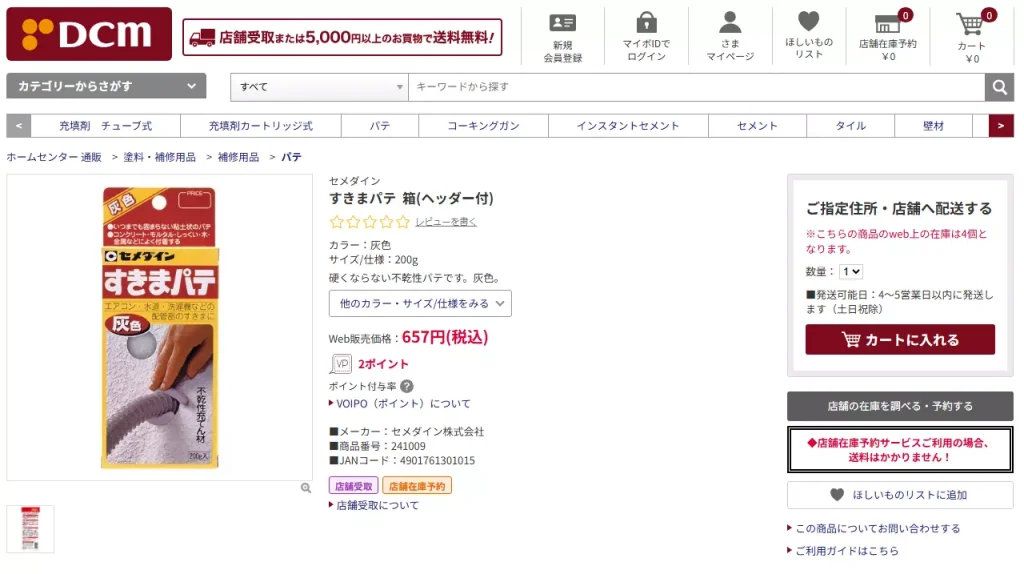
Task: Go to 補修用品 breadcrumb
Action: click(238, 157)
